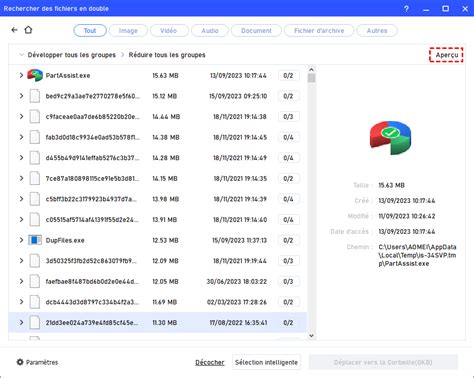Click the 0/2 count for PartAssist.exe
Image resolution: width=474 pixels, height=378 pixels.
point(288,76)
